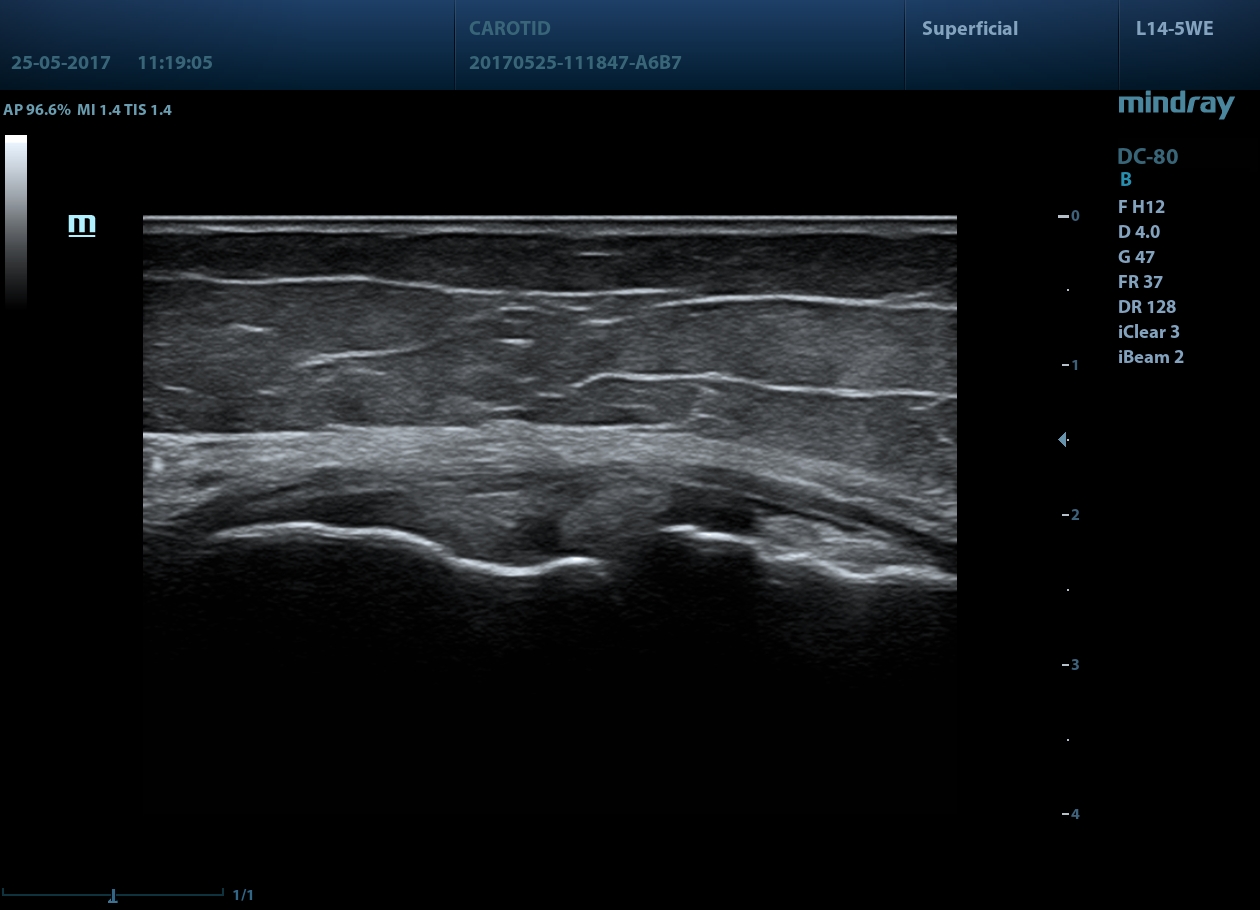Click the gain G 47 parameter
1260x910 pixels.
coord(1136,257)
